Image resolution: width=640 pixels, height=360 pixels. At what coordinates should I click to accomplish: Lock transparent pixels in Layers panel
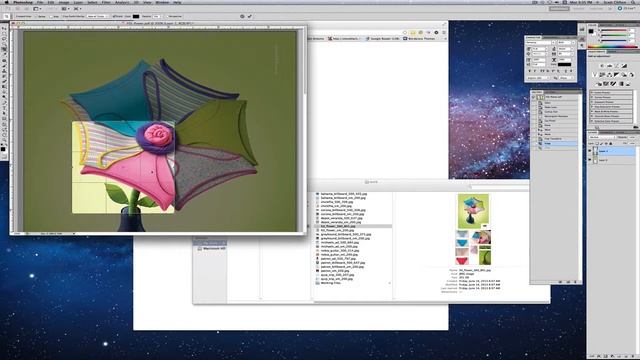[598, 144]
